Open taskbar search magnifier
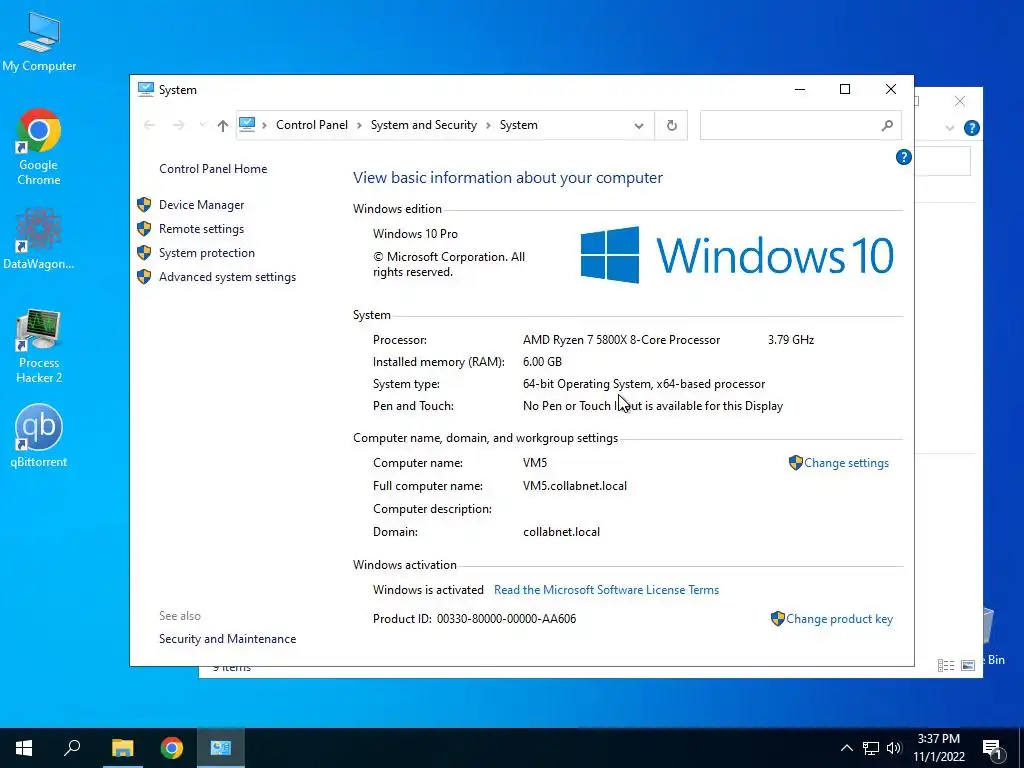 [72, 748]
